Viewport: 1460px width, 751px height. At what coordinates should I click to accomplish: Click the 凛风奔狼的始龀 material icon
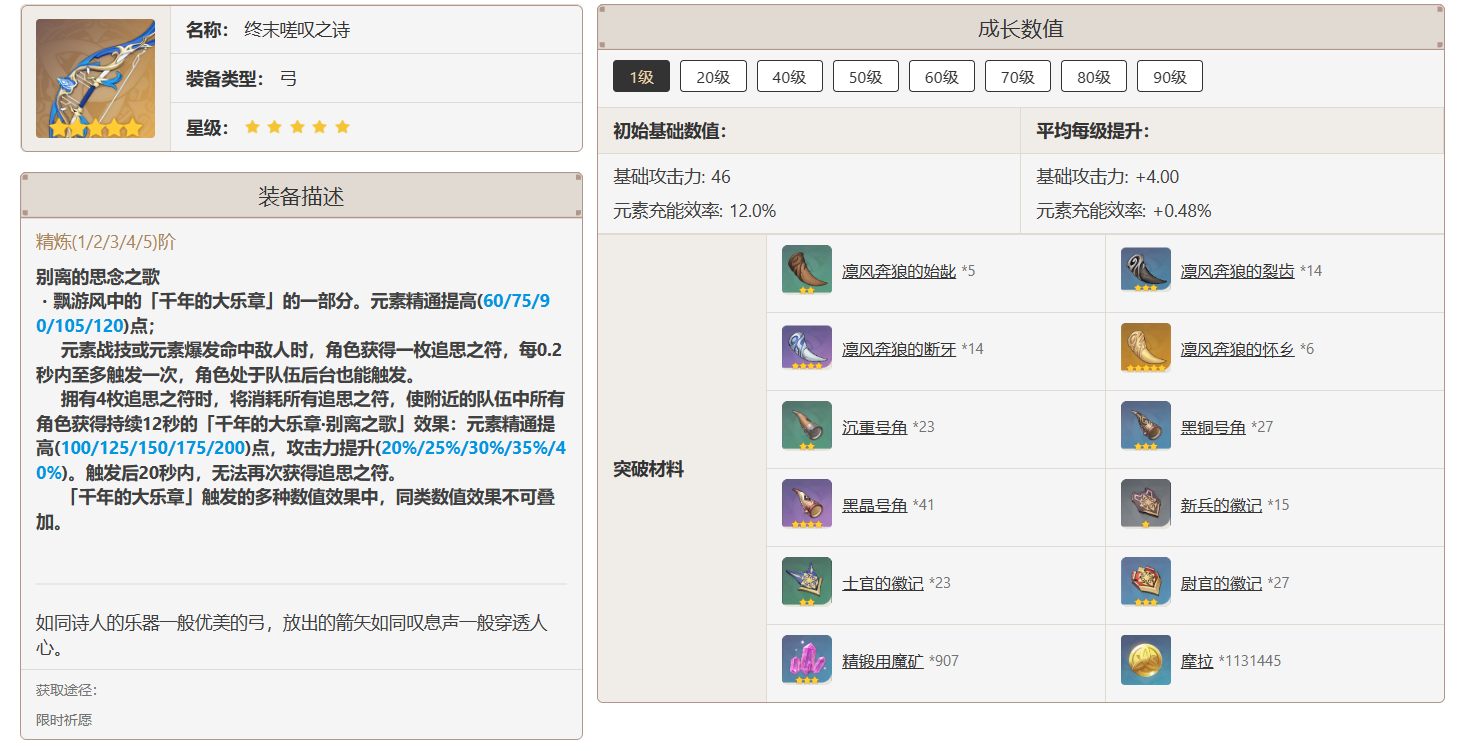pos(806,270)
